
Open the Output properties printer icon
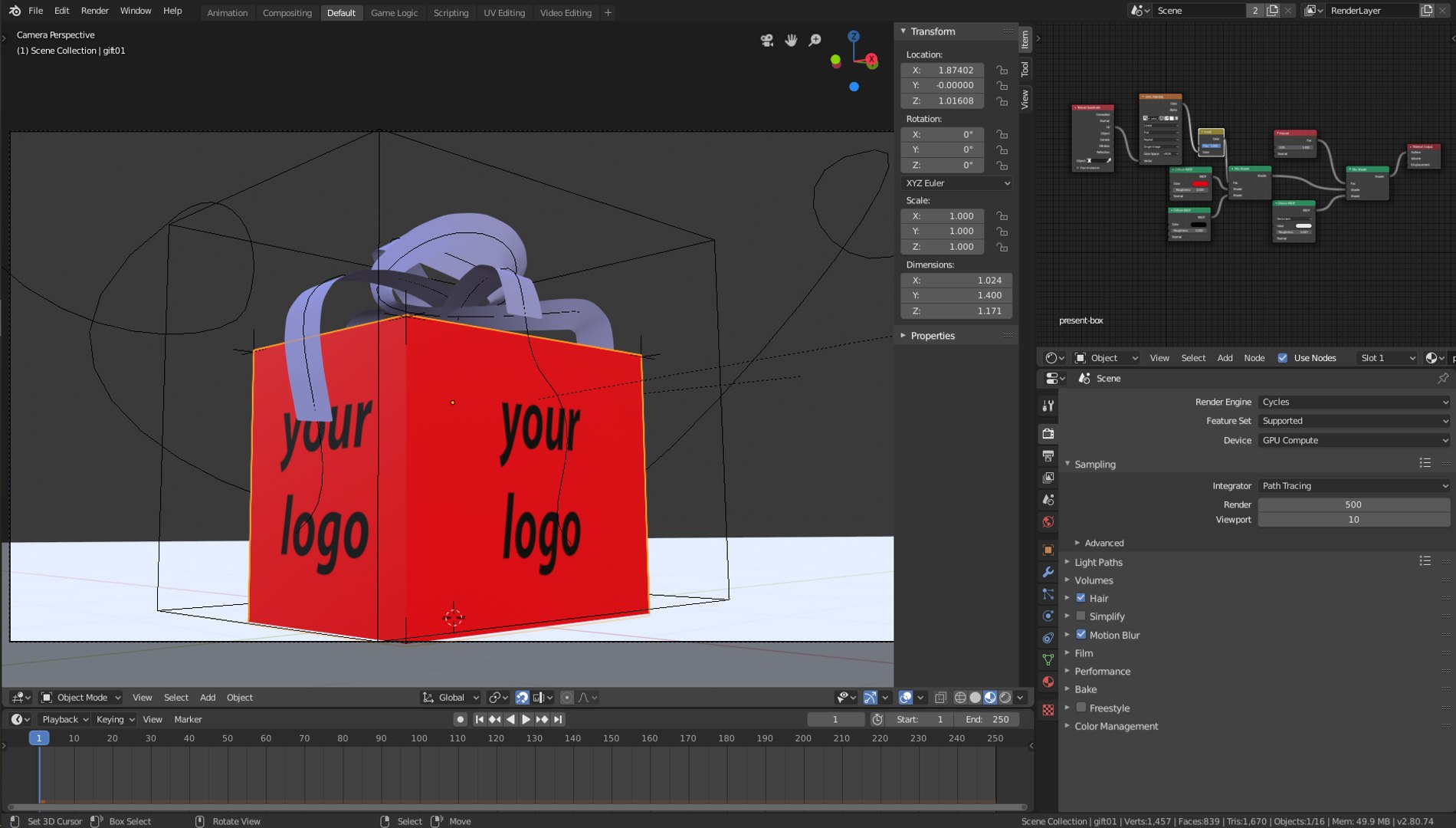point(1048,456)
